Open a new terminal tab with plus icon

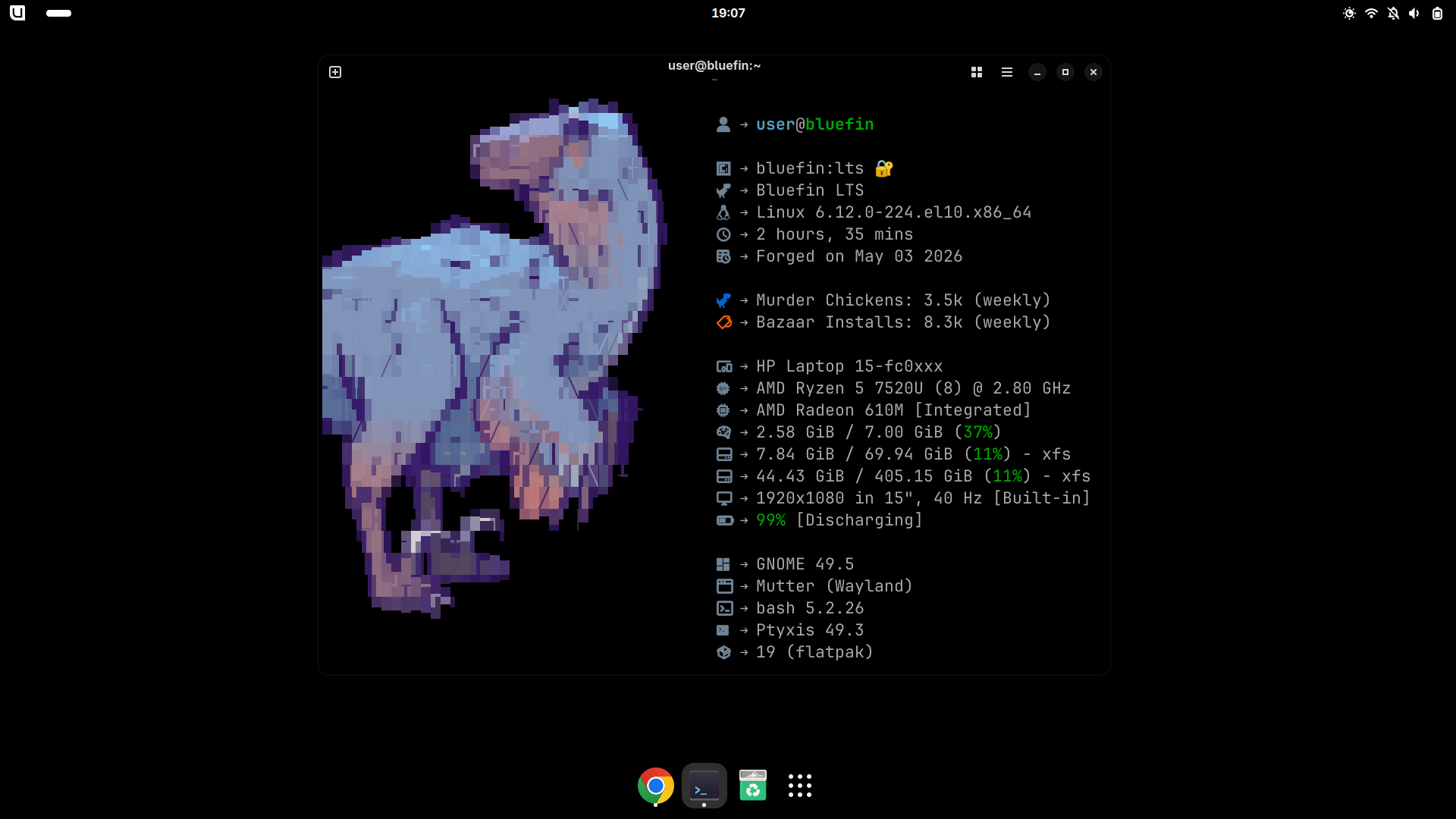tap(335, 72)
